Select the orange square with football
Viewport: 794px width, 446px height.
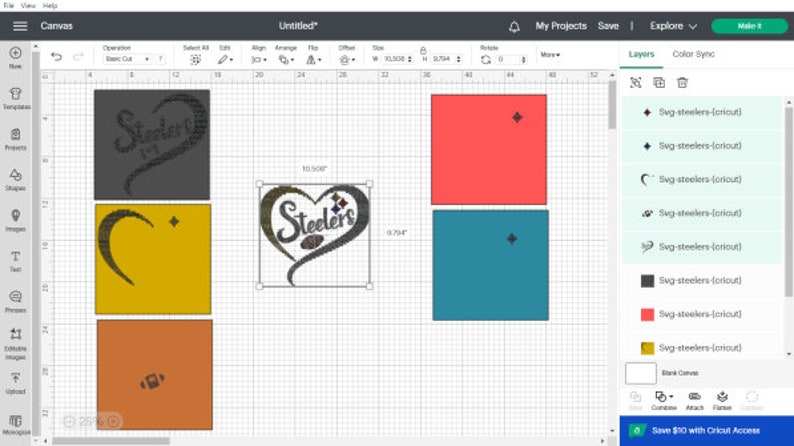(154, 375)
